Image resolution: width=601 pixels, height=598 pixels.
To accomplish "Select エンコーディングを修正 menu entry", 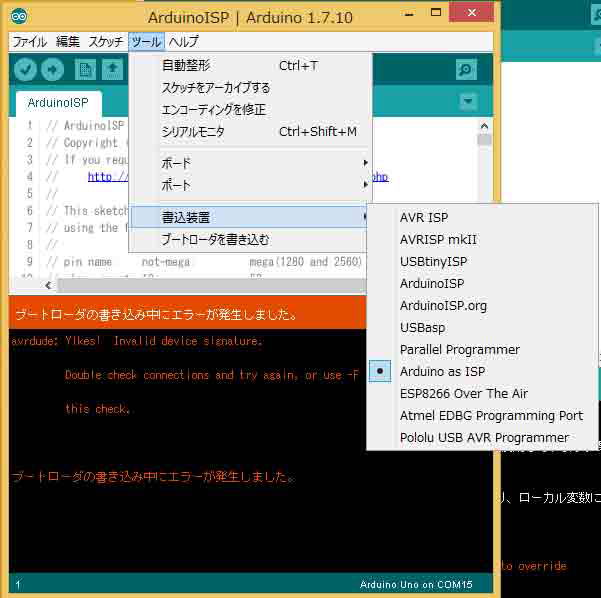I will [x=250, y=110].
